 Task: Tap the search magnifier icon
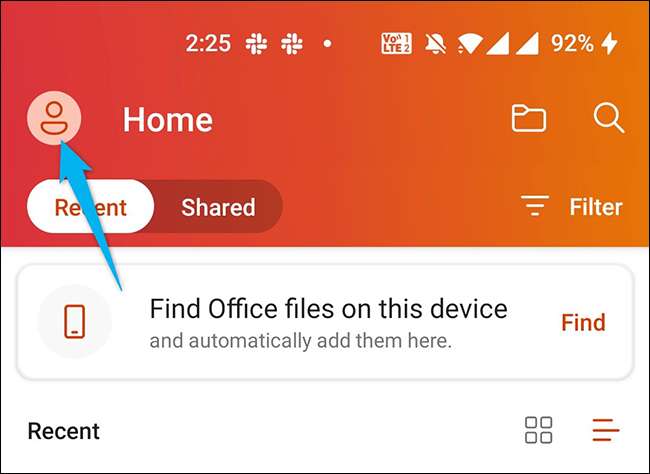(609, 118)
